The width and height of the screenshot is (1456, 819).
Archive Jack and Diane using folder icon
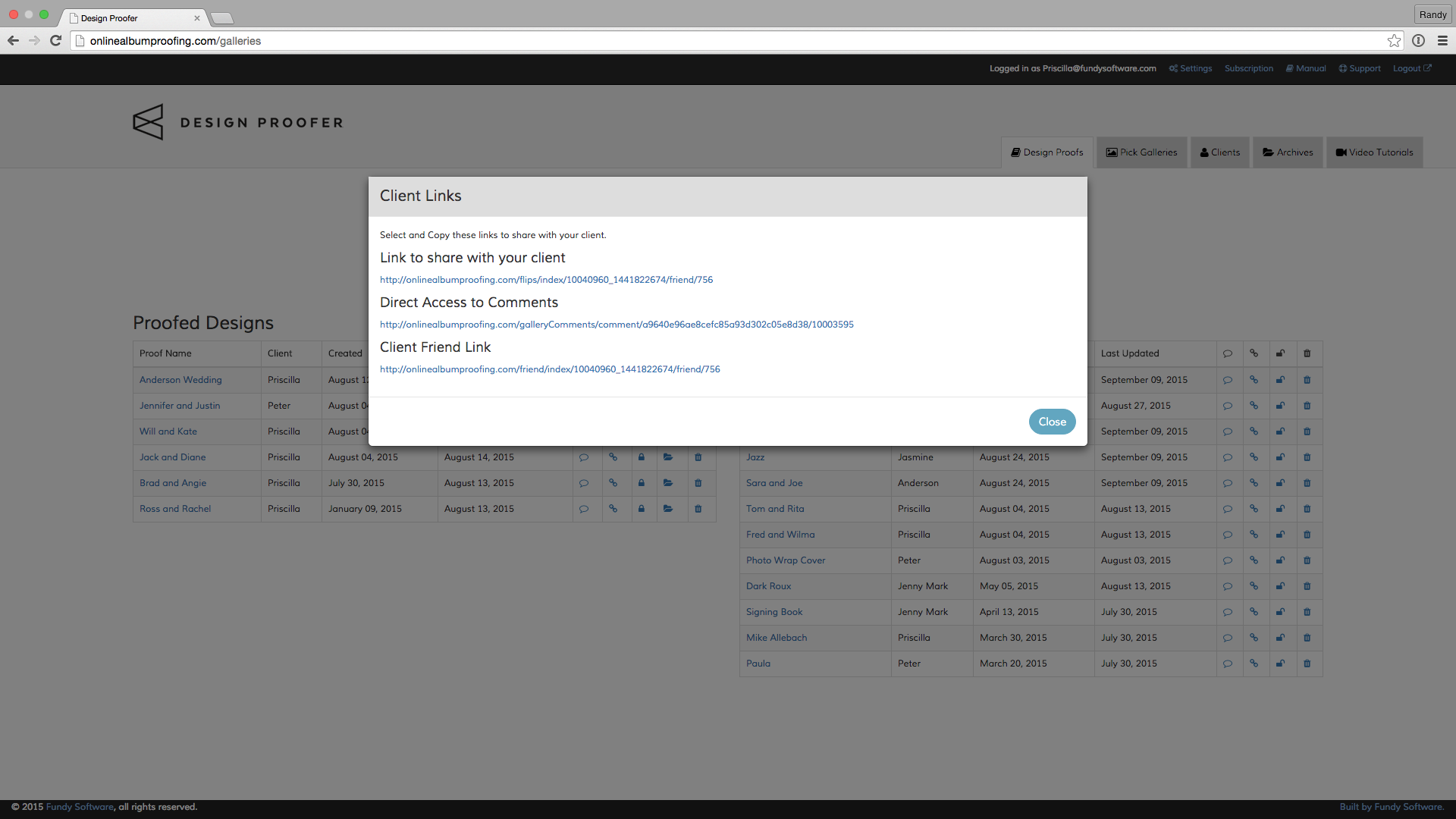(x=667, y=457)
